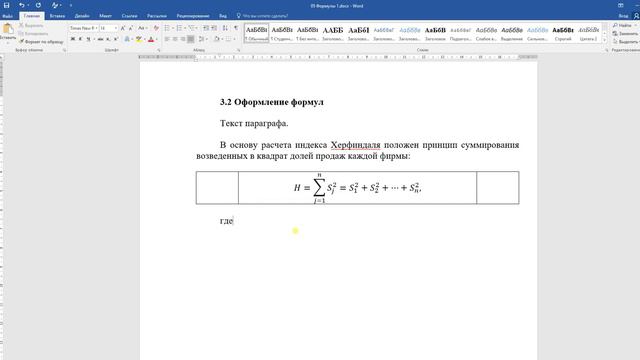Viewport: 640px width, 360px height.
Task: Increase paragraph indent
Action: tap(214, 28)
